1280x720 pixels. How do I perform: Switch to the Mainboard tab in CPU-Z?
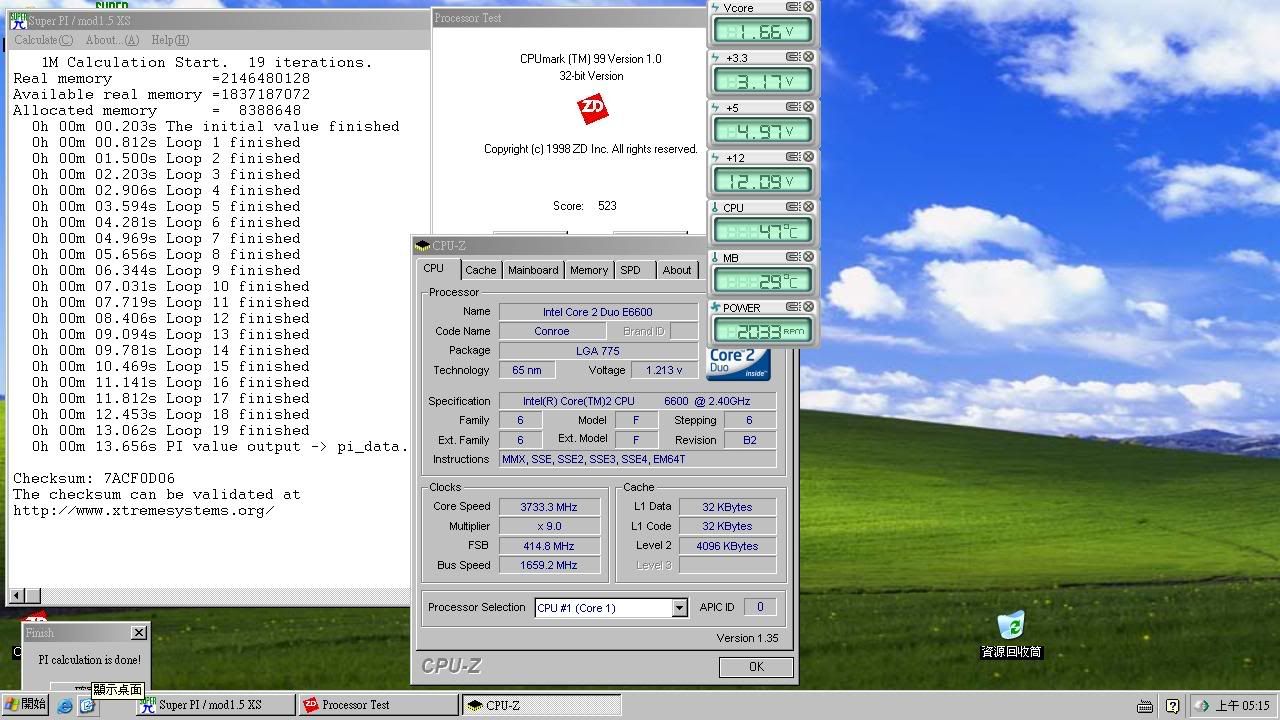tap(533, 270)
